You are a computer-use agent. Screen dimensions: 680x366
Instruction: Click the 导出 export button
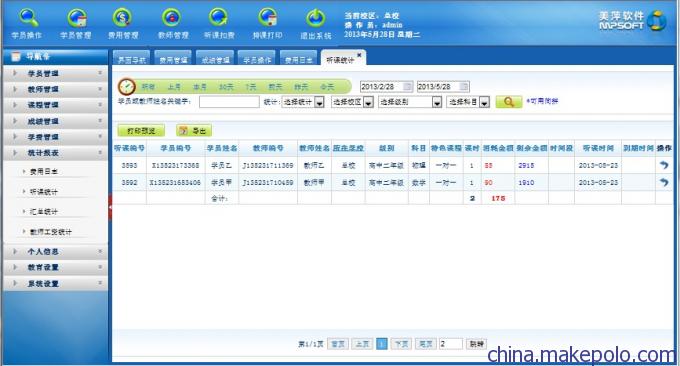pyautogui.click(x=194, y=131)
